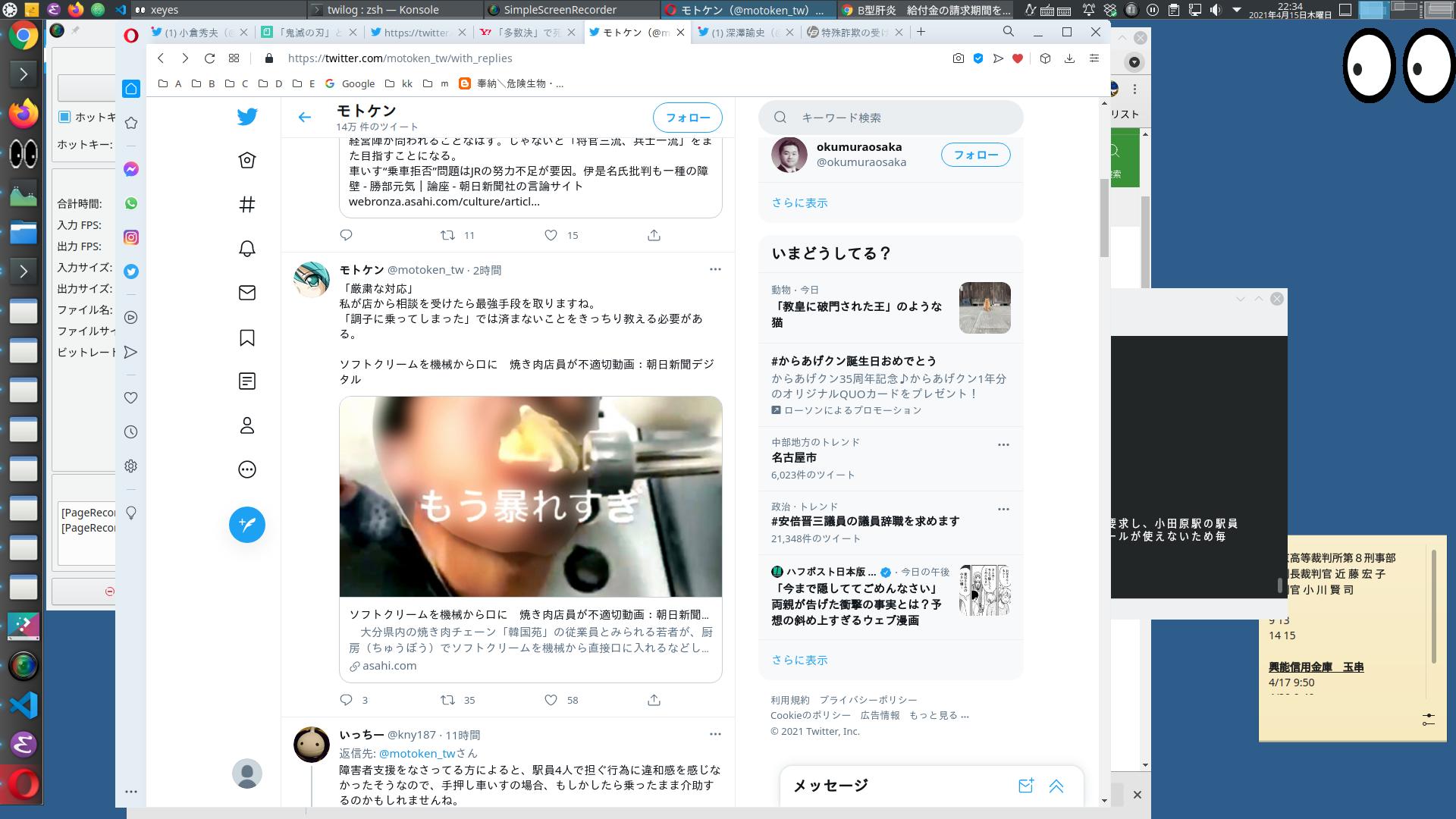Open Bookmarks icon in Twitter sidebar
1456x819 pixels.
(247, 337)
